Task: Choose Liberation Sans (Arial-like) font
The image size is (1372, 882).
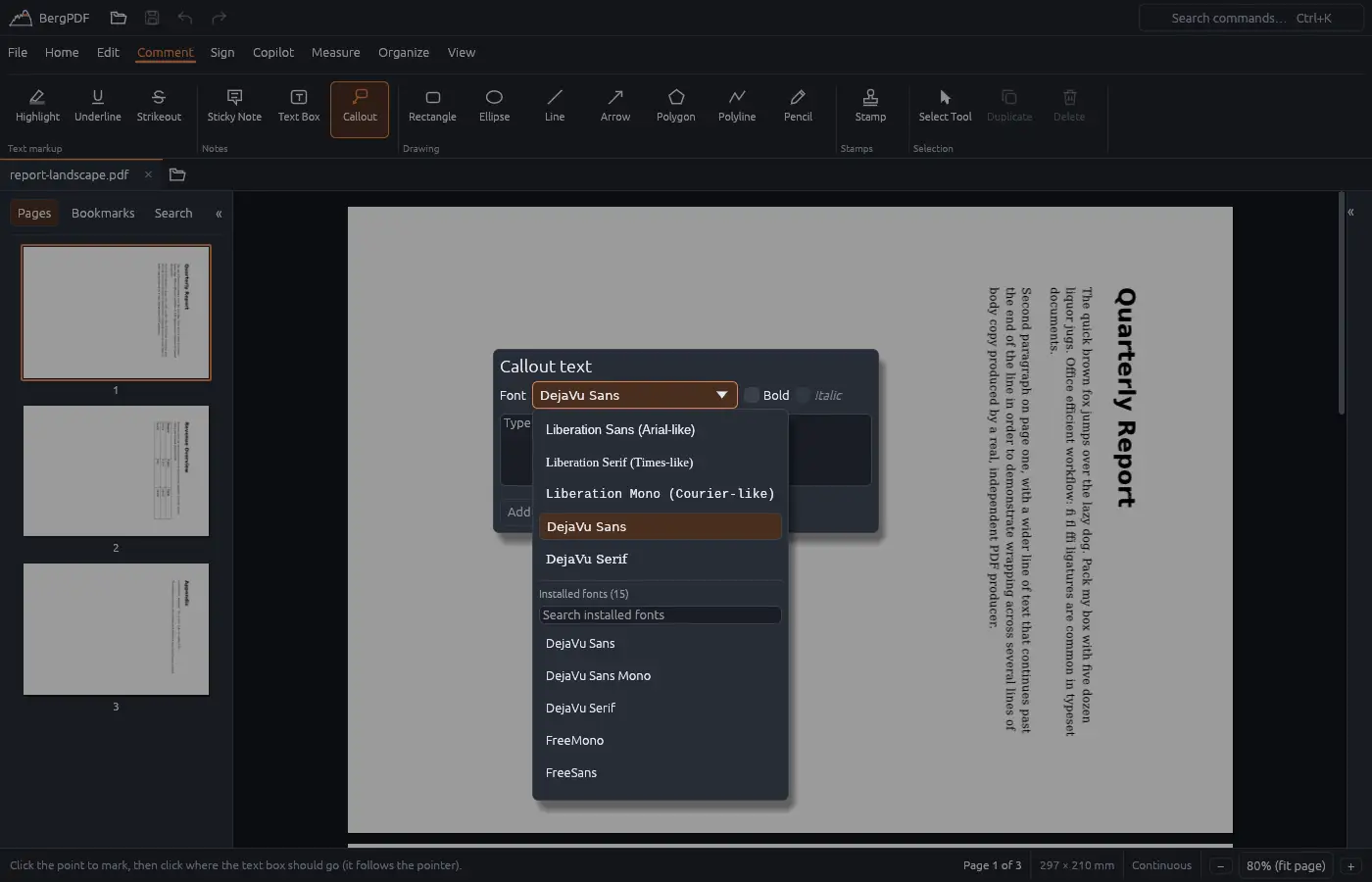Action: [660, 429]
